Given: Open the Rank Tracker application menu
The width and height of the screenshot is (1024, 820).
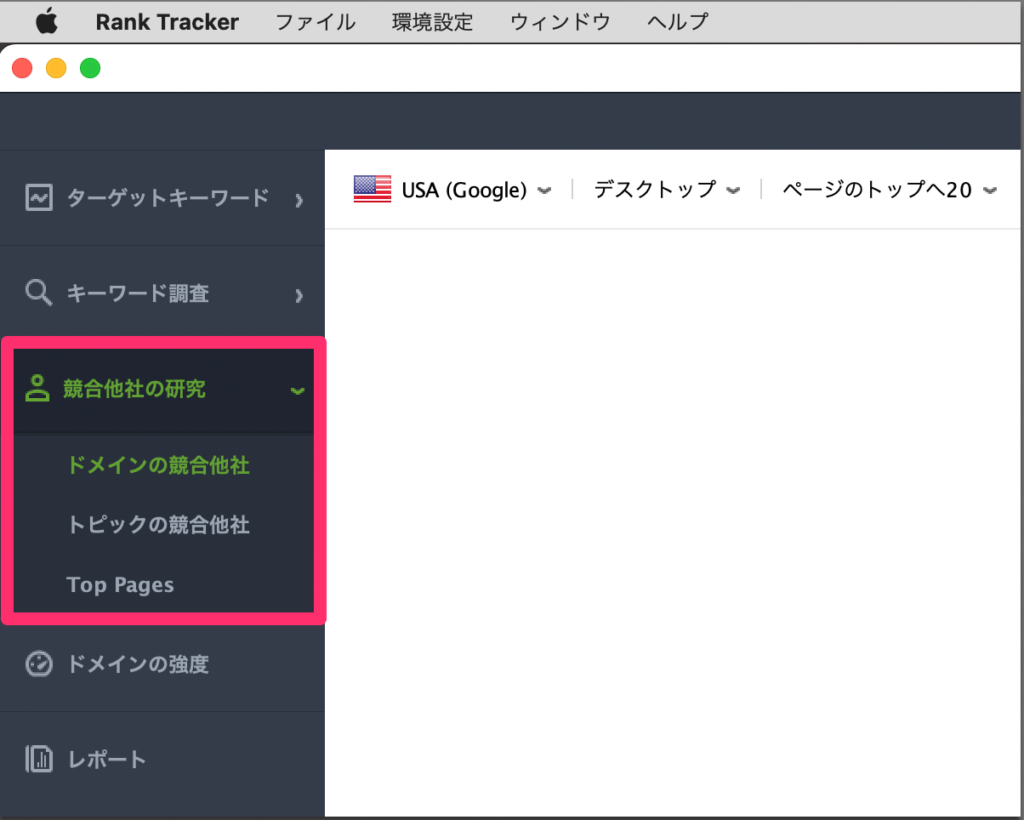Looking at the screenshot, I should pos(167,22).
